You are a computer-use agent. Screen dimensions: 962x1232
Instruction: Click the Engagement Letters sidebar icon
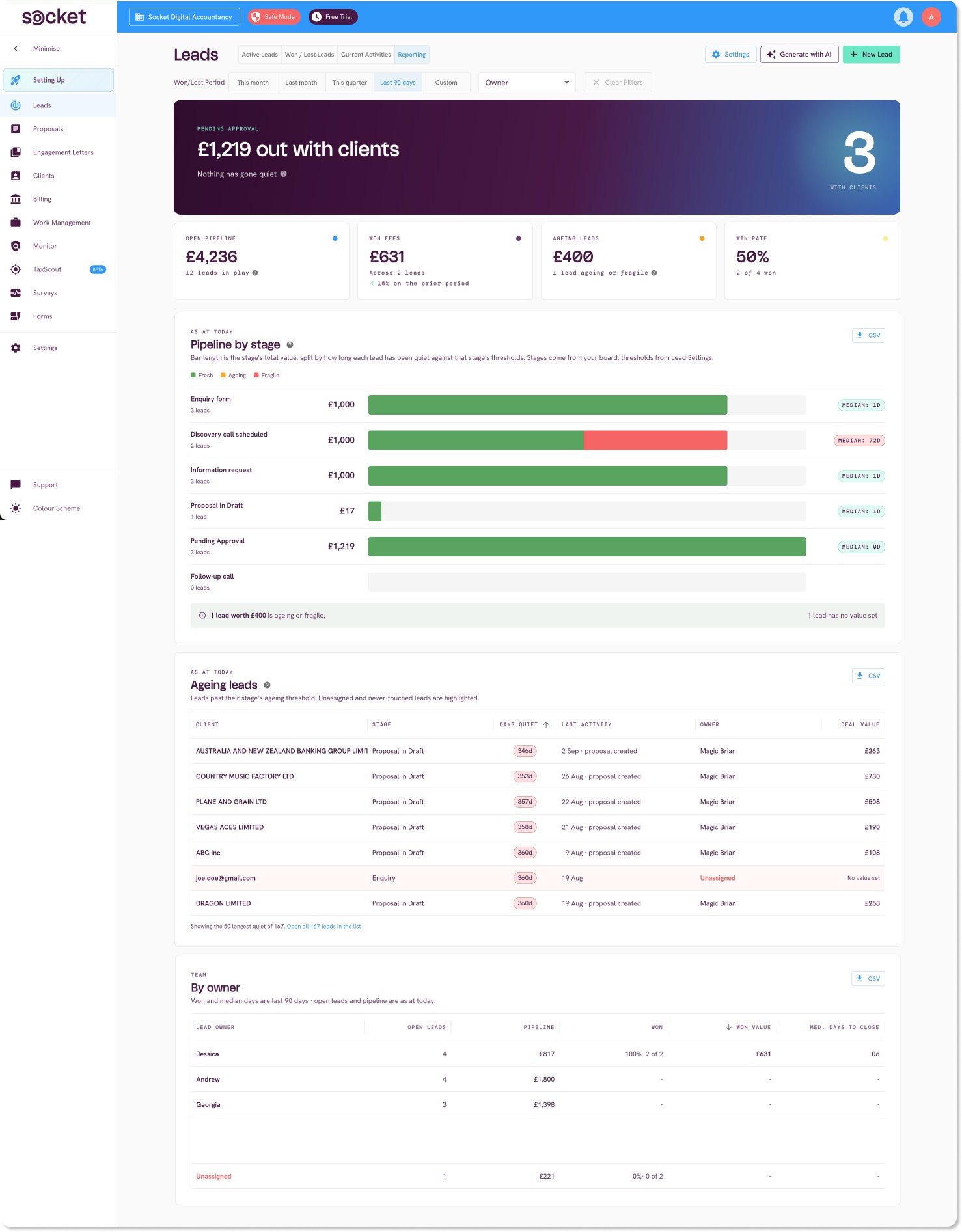coord(16,152)
